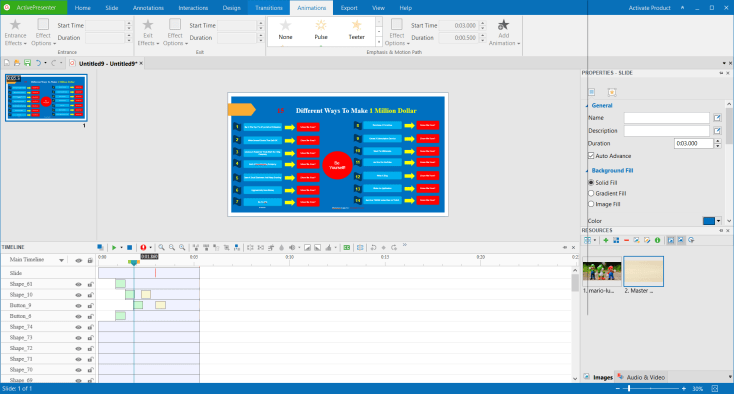The height and width of the screenshot is (394, 734).
Task: Add new resource with green plus
Action: (x=606, y=240)
